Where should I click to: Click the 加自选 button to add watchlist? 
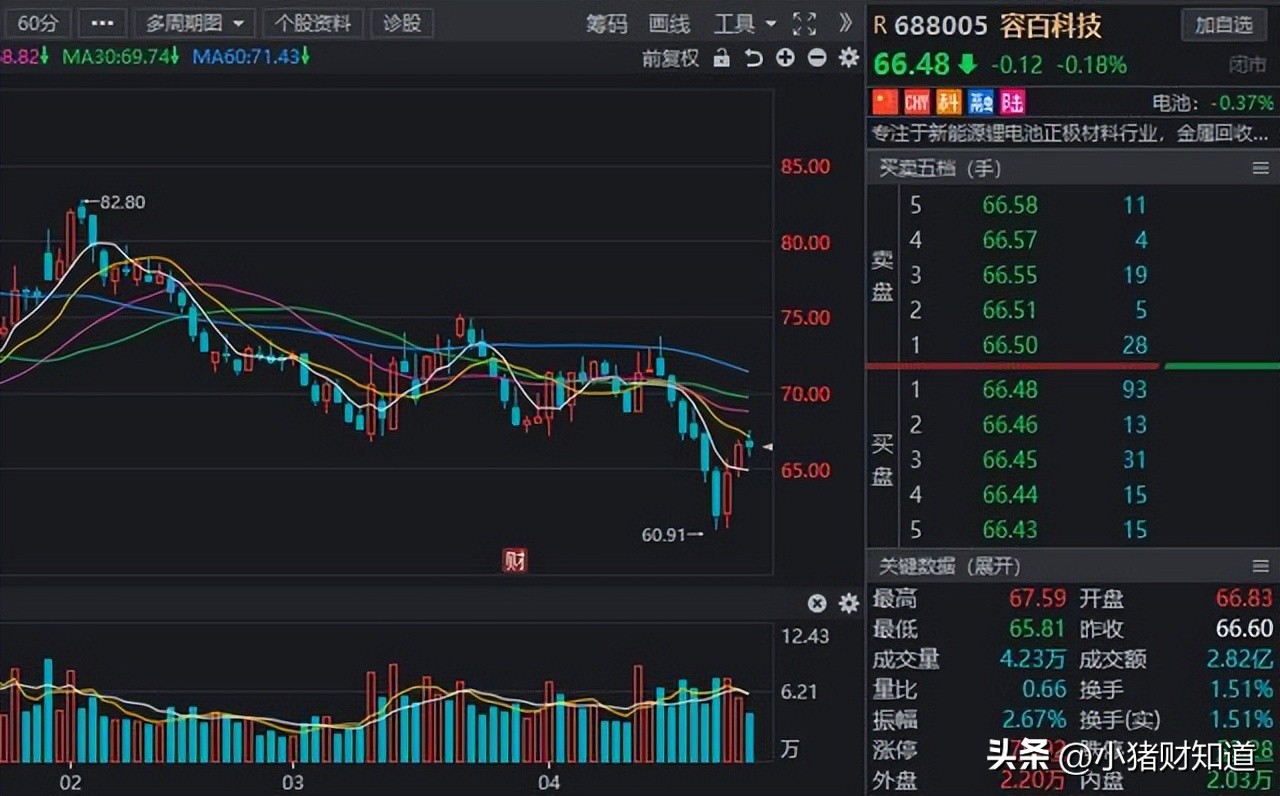click(1222, 25)
